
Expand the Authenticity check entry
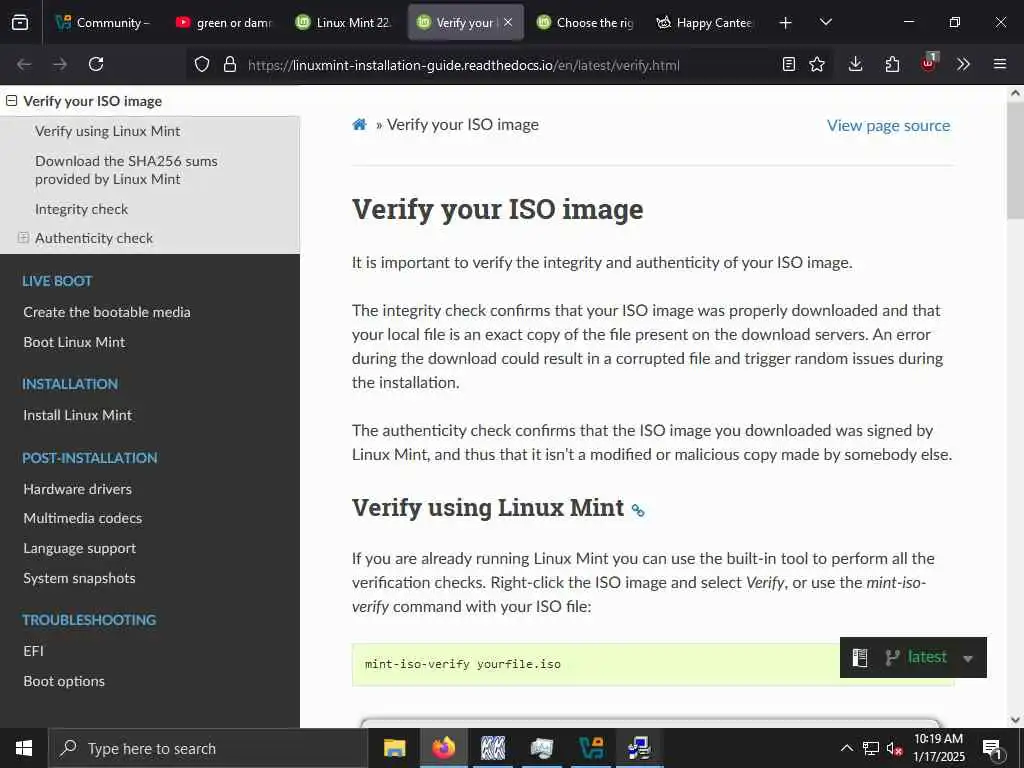[x=24, y=238]
